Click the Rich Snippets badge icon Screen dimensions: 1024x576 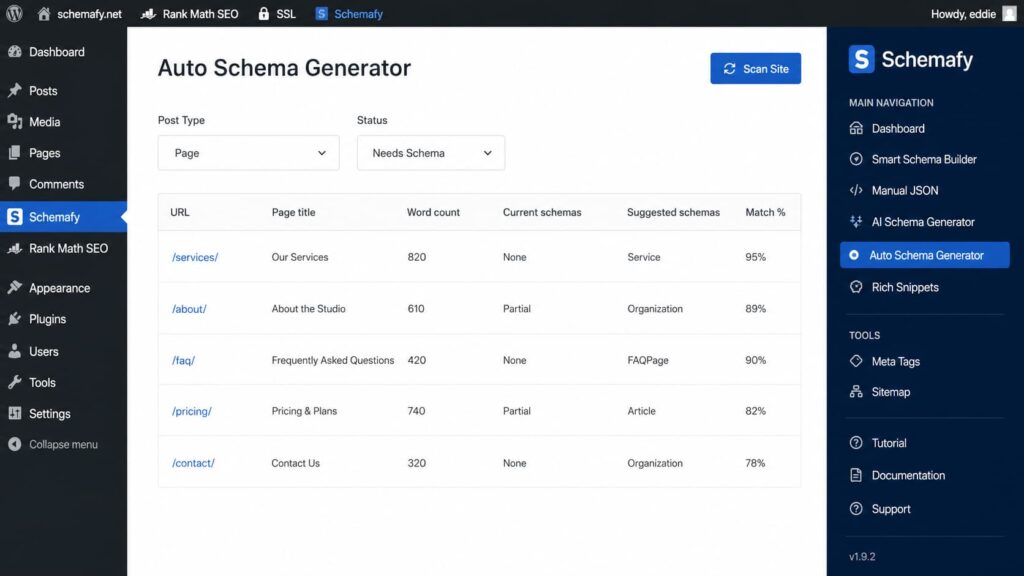pos(856,287)
